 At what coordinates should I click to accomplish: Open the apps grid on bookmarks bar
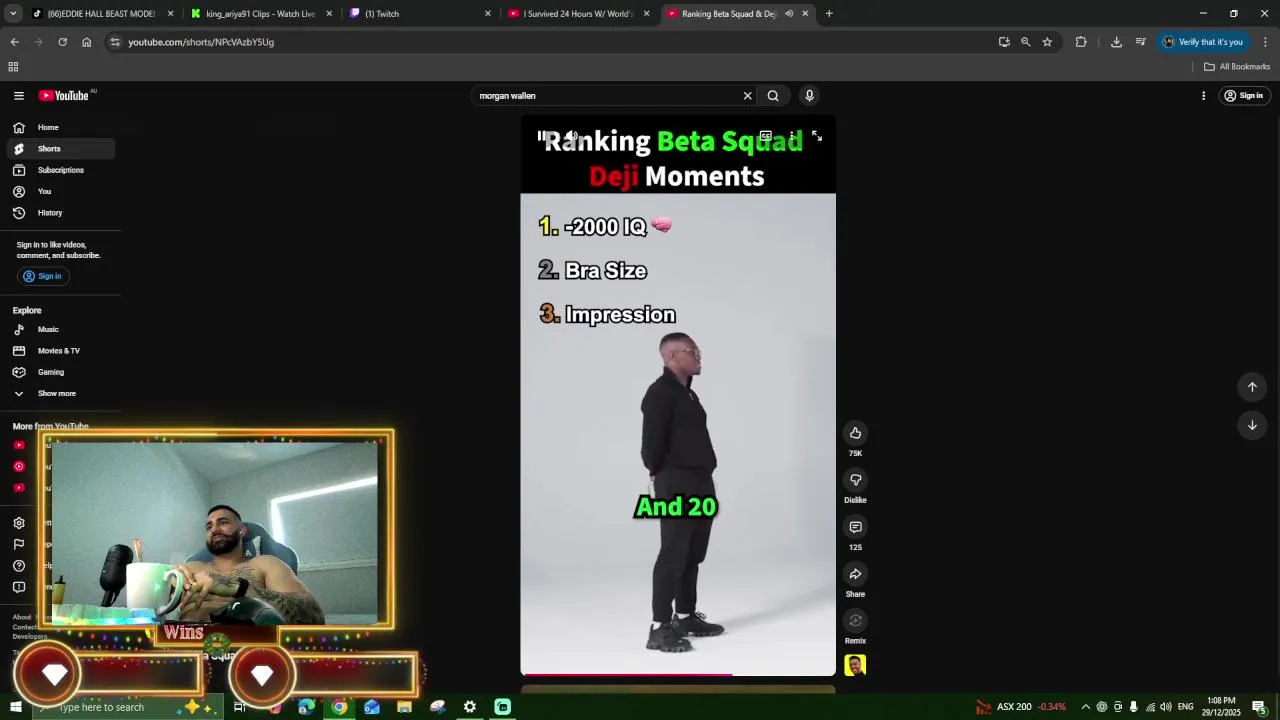13,67
